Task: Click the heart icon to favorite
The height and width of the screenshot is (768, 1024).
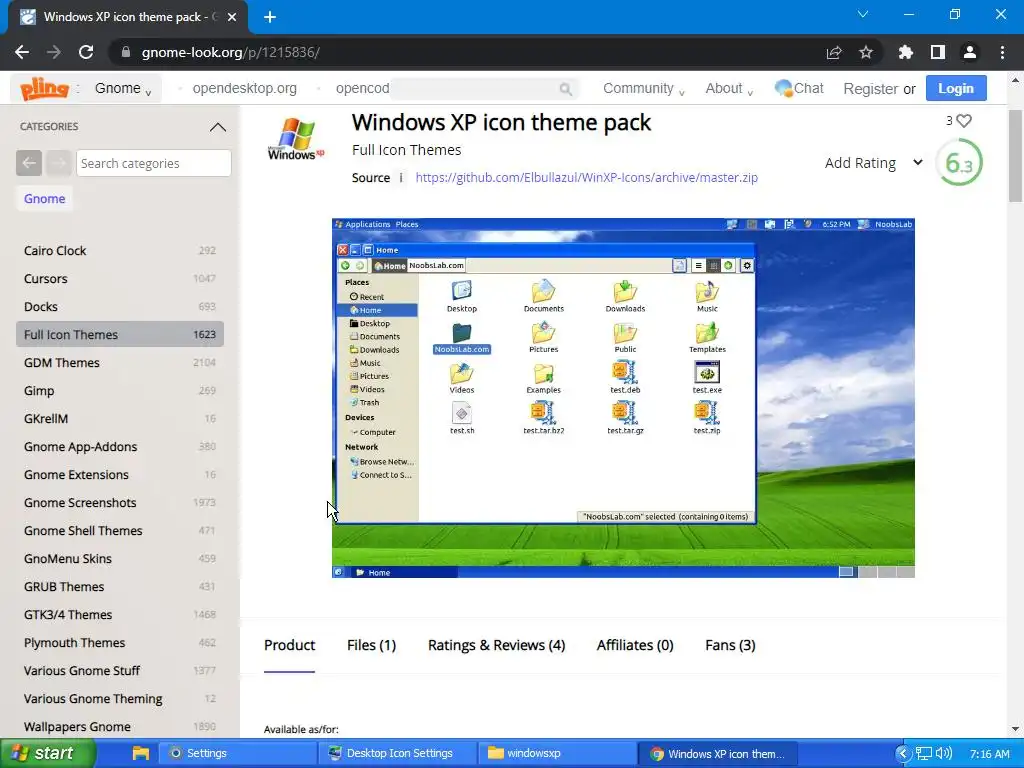Action: coord(964,120)
